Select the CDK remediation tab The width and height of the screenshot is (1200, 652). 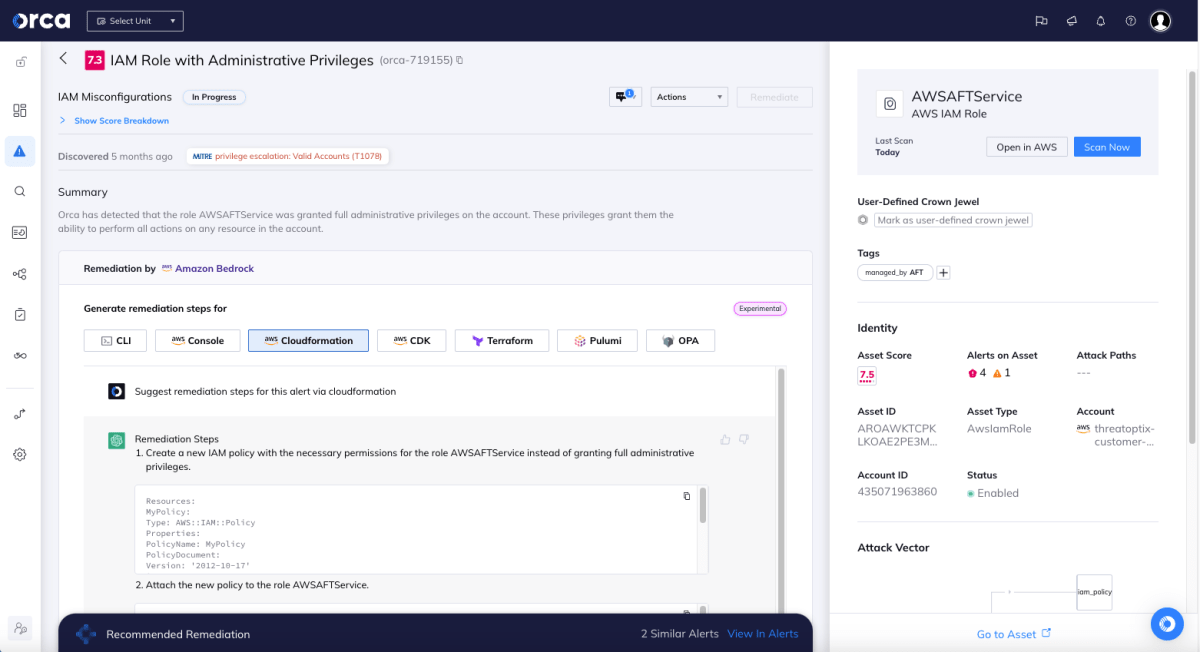pyautogui.click(x=411, y=341)
